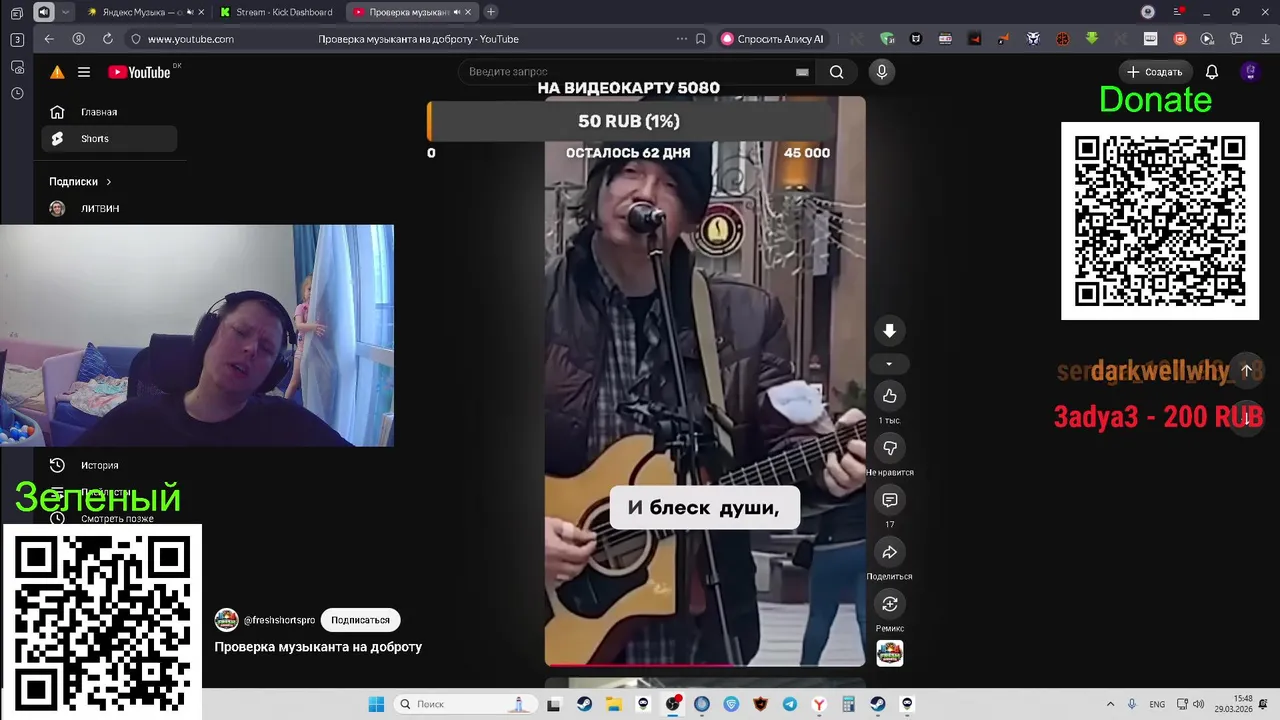Open the @freshshortspro channel link
Viewport: 1280px width, 720px height.
279,620
